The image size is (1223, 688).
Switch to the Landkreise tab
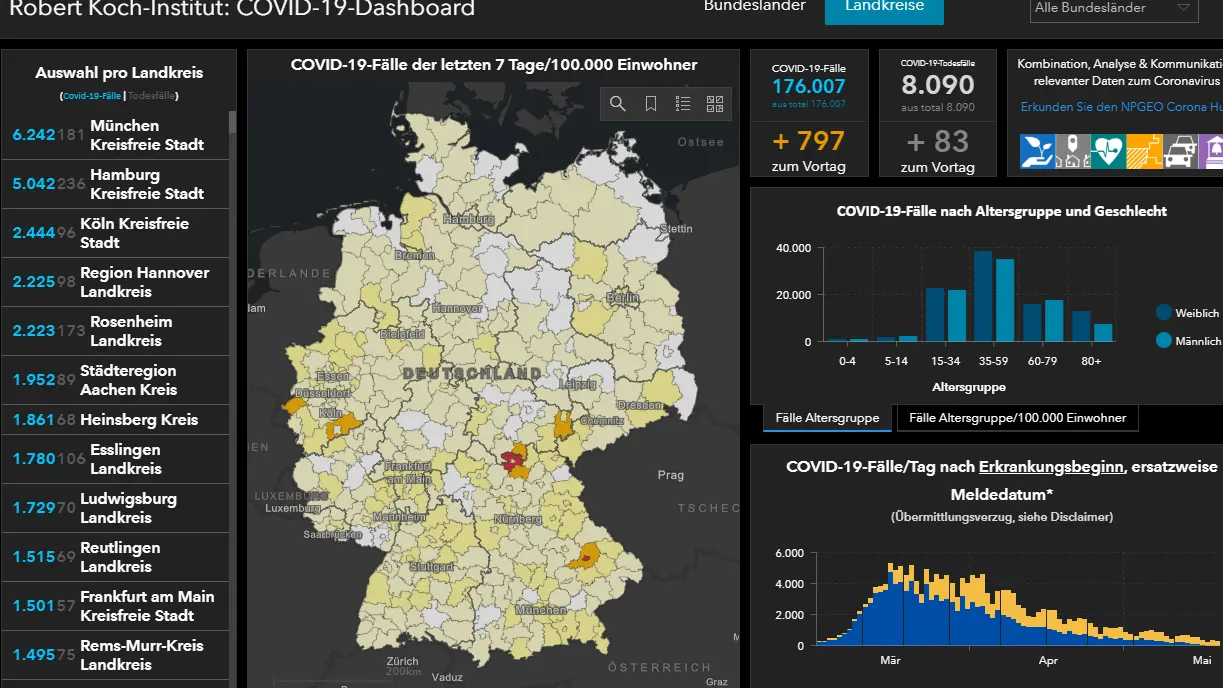click(884, 8)
